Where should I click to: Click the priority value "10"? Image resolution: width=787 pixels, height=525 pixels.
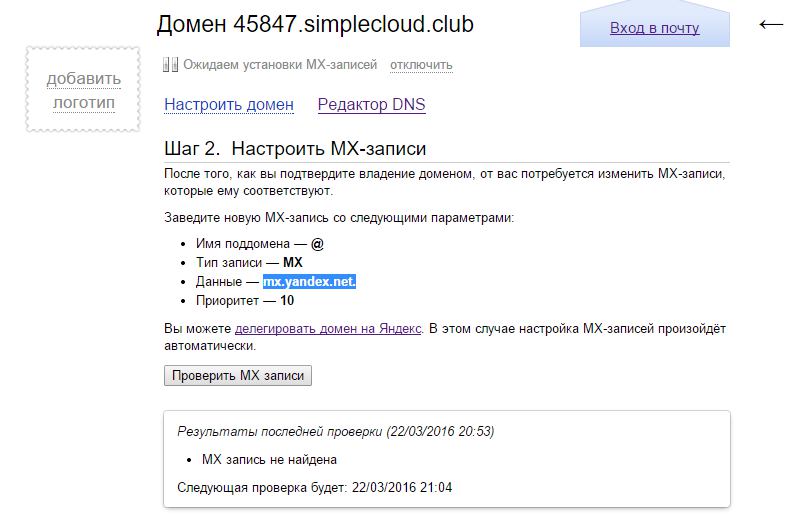[287, 300]
